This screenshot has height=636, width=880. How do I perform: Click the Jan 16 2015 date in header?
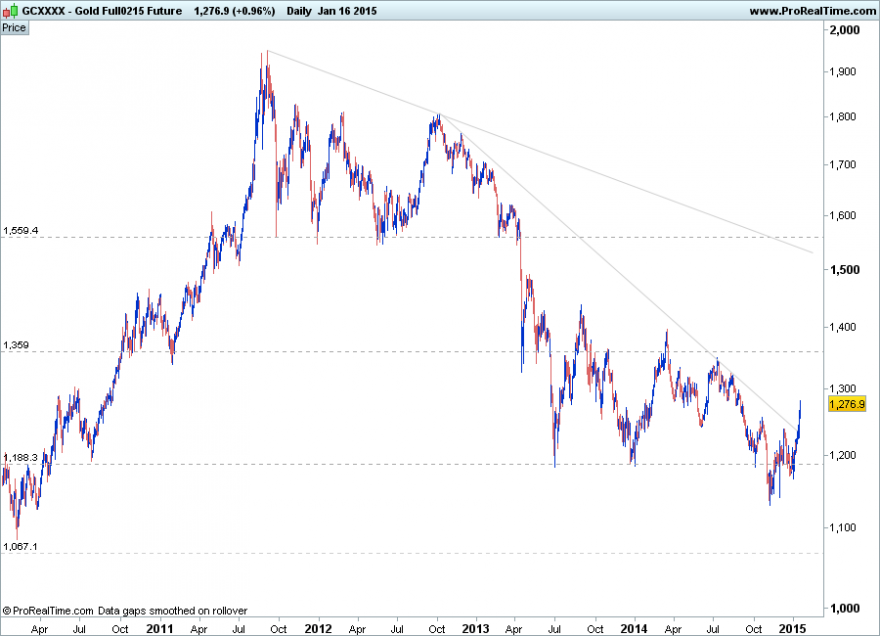click(347, 11)
